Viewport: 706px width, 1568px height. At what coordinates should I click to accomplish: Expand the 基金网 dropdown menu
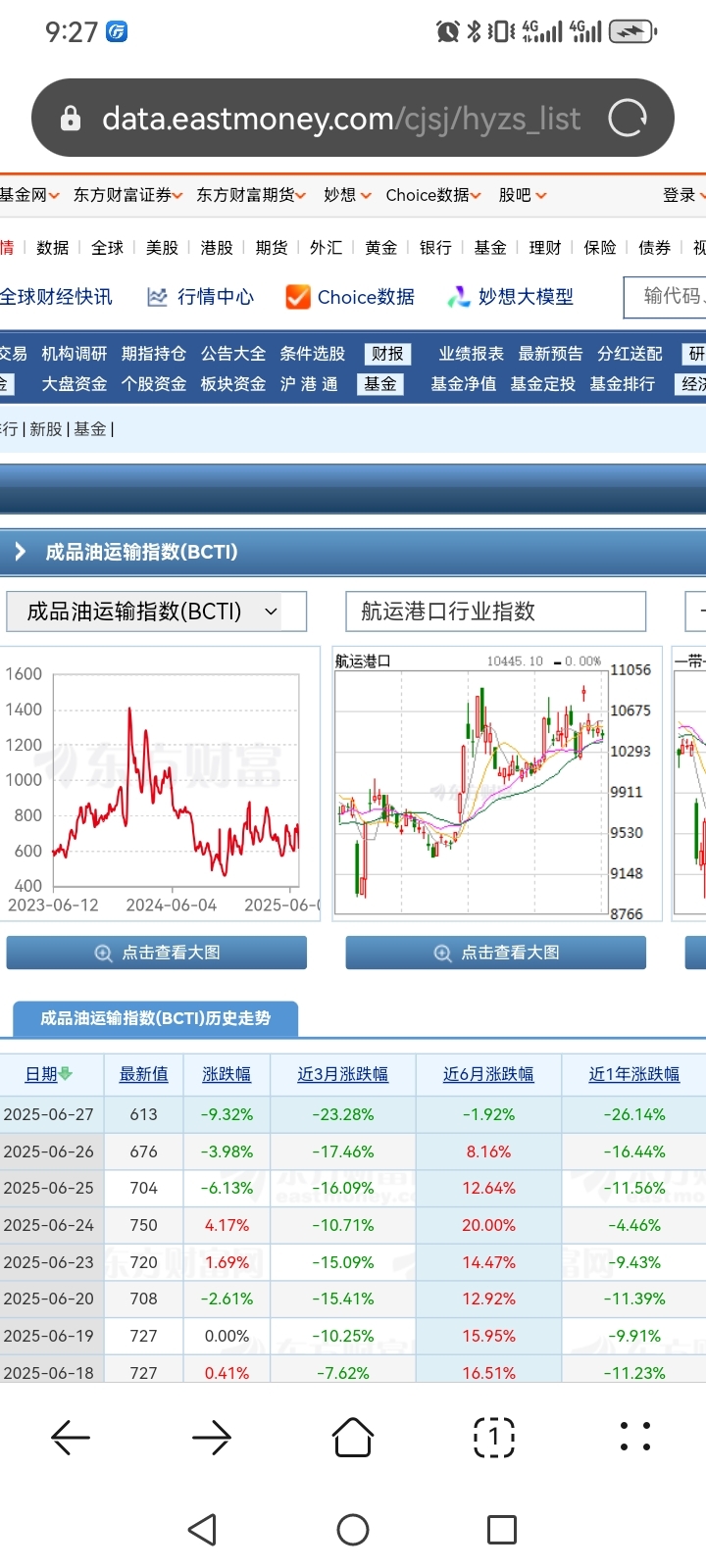(29, 195)
